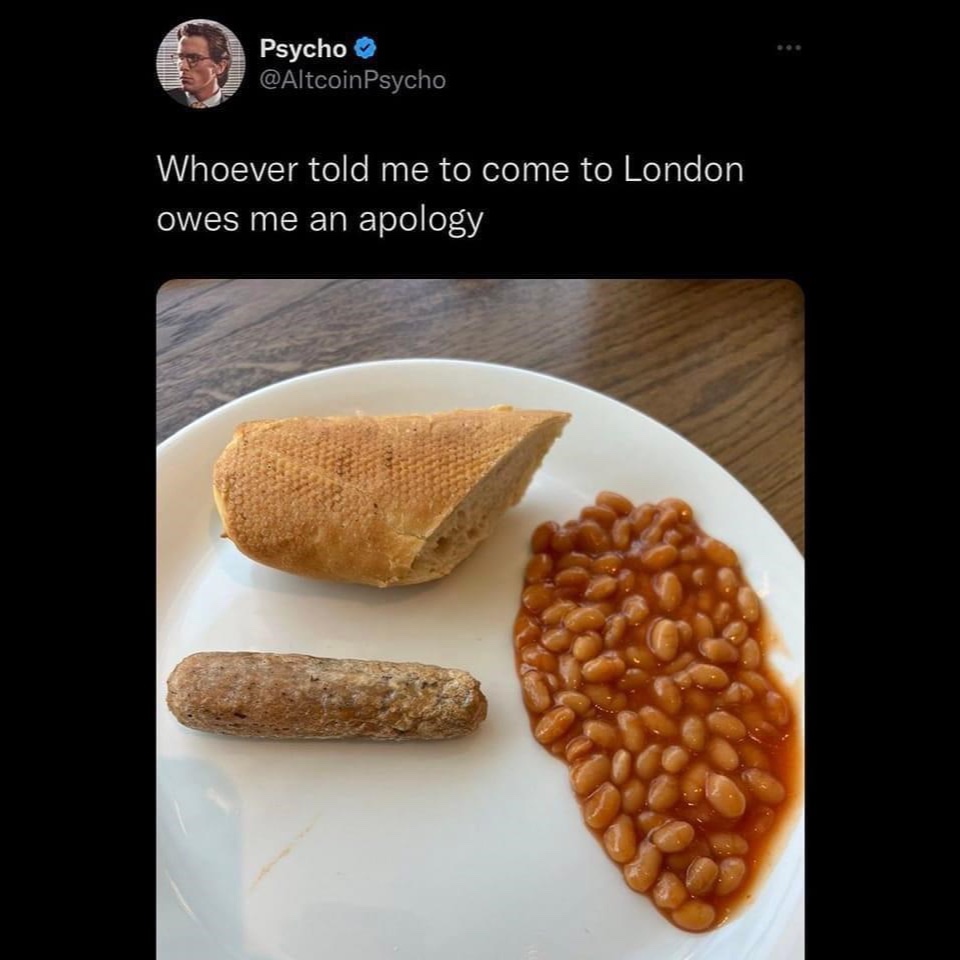This screenshot has width=960, height=960.
Task: Open the attached plate photo
Action: [x=480, y=620]
